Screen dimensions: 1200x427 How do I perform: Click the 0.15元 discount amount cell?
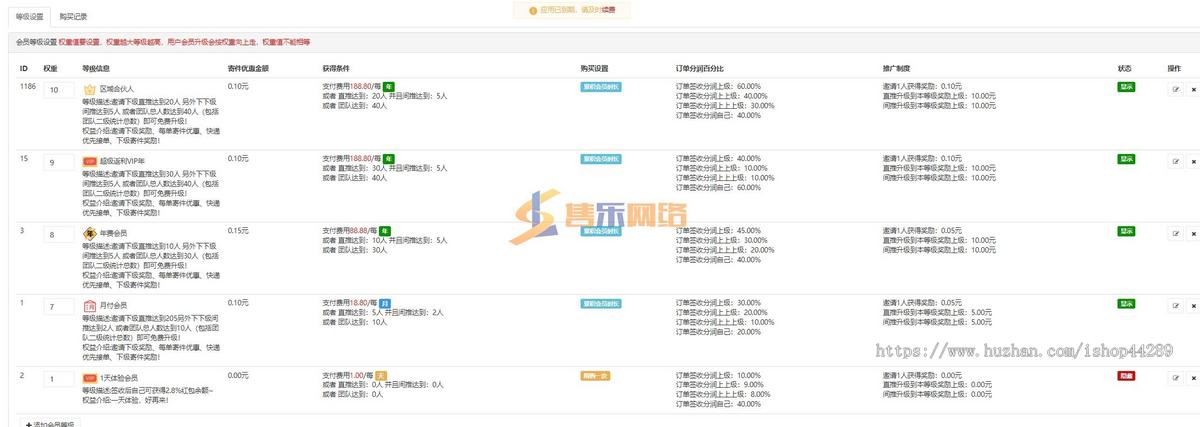[x=238, y=231]
